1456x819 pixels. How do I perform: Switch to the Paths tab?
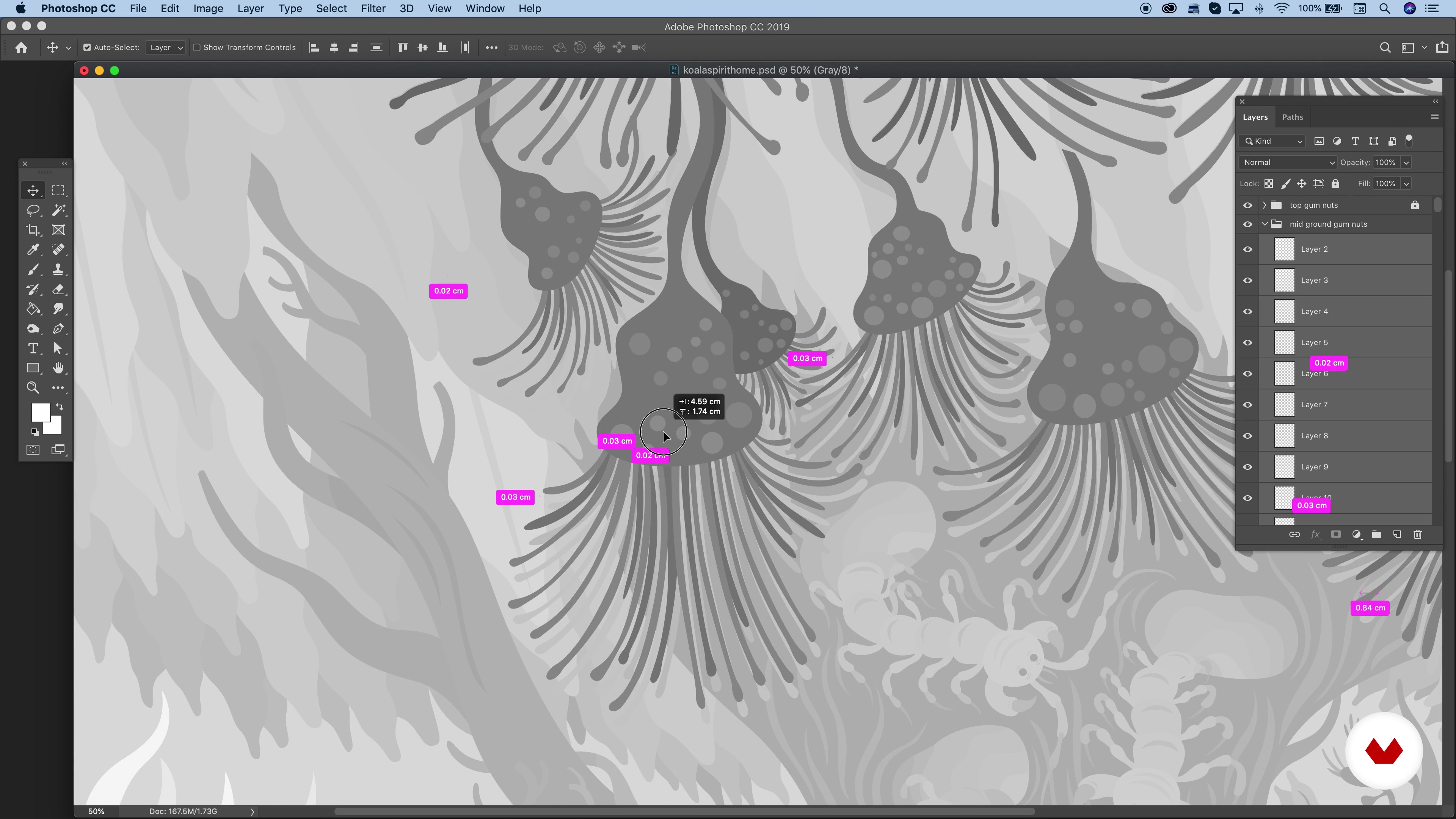click(x=1293, y=117)
